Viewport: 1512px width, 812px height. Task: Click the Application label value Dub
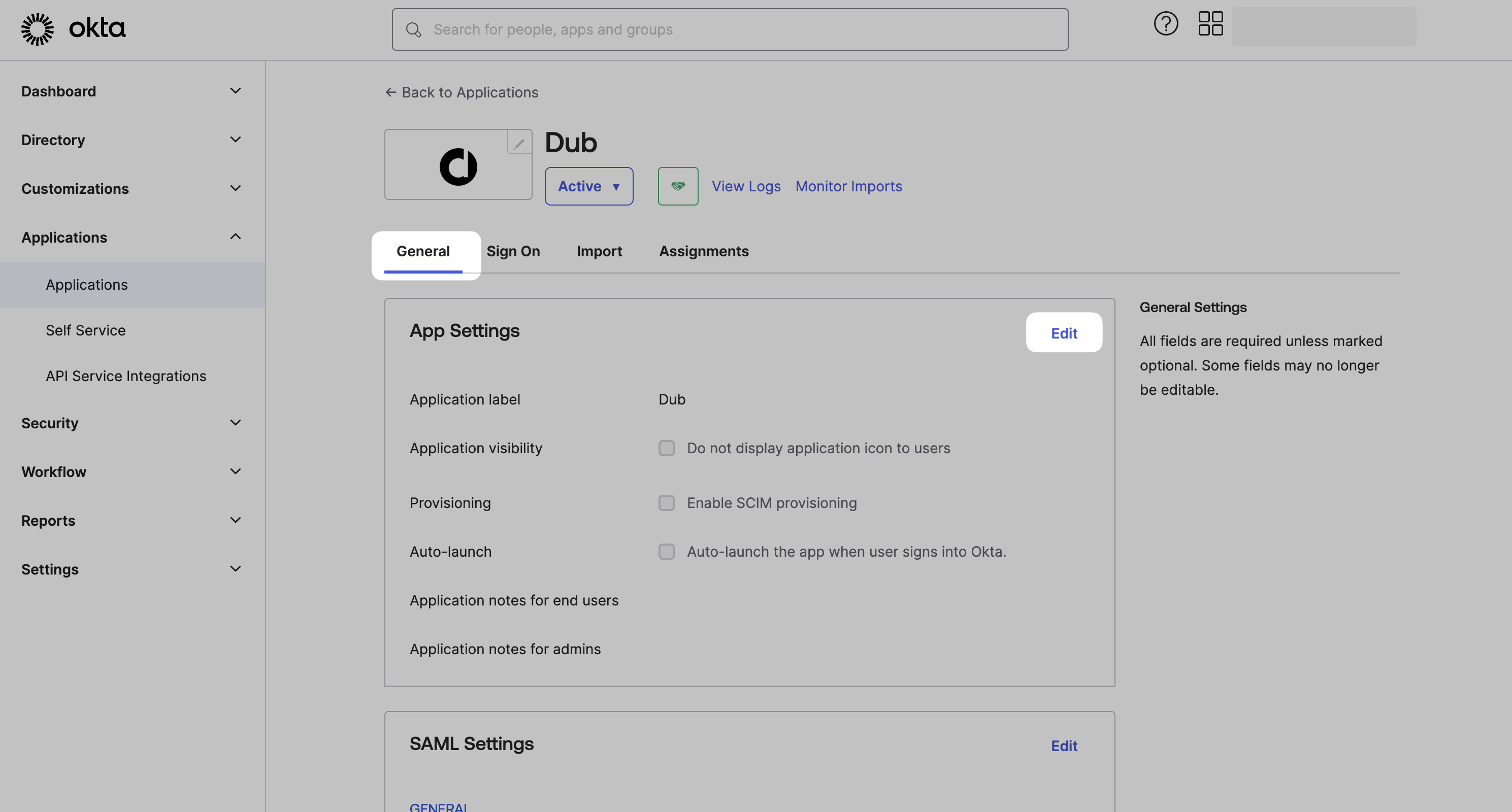672,399
